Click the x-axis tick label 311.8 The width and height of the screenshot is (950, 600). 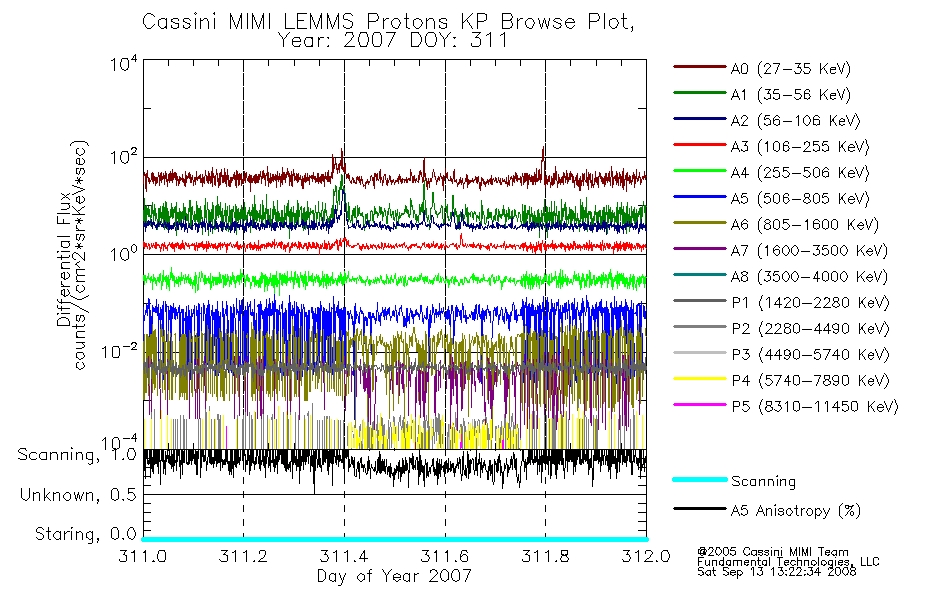pos(545,556)
